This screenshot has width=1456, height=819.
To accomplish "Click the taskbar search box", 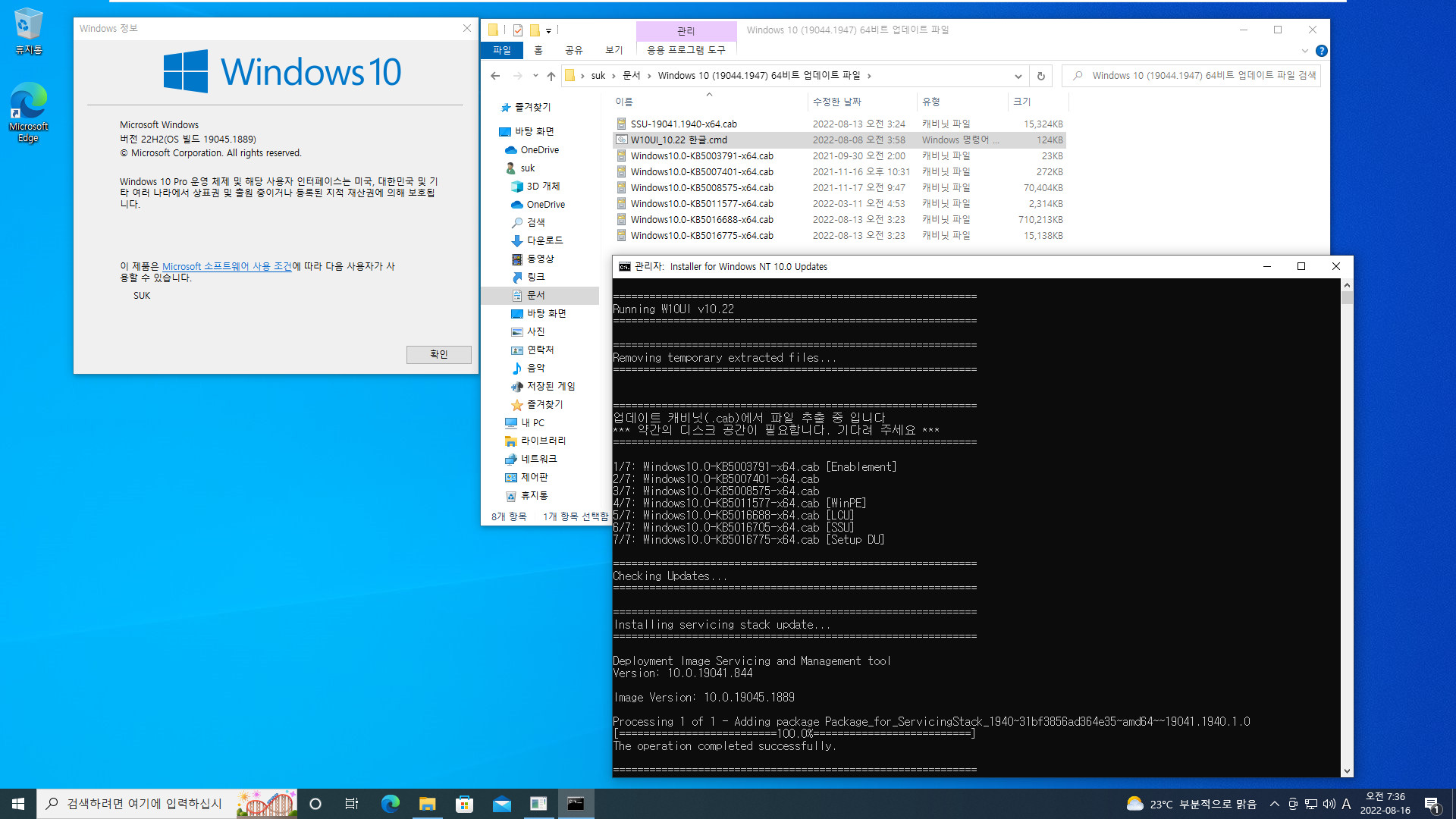I will click(x=167, y=804).
